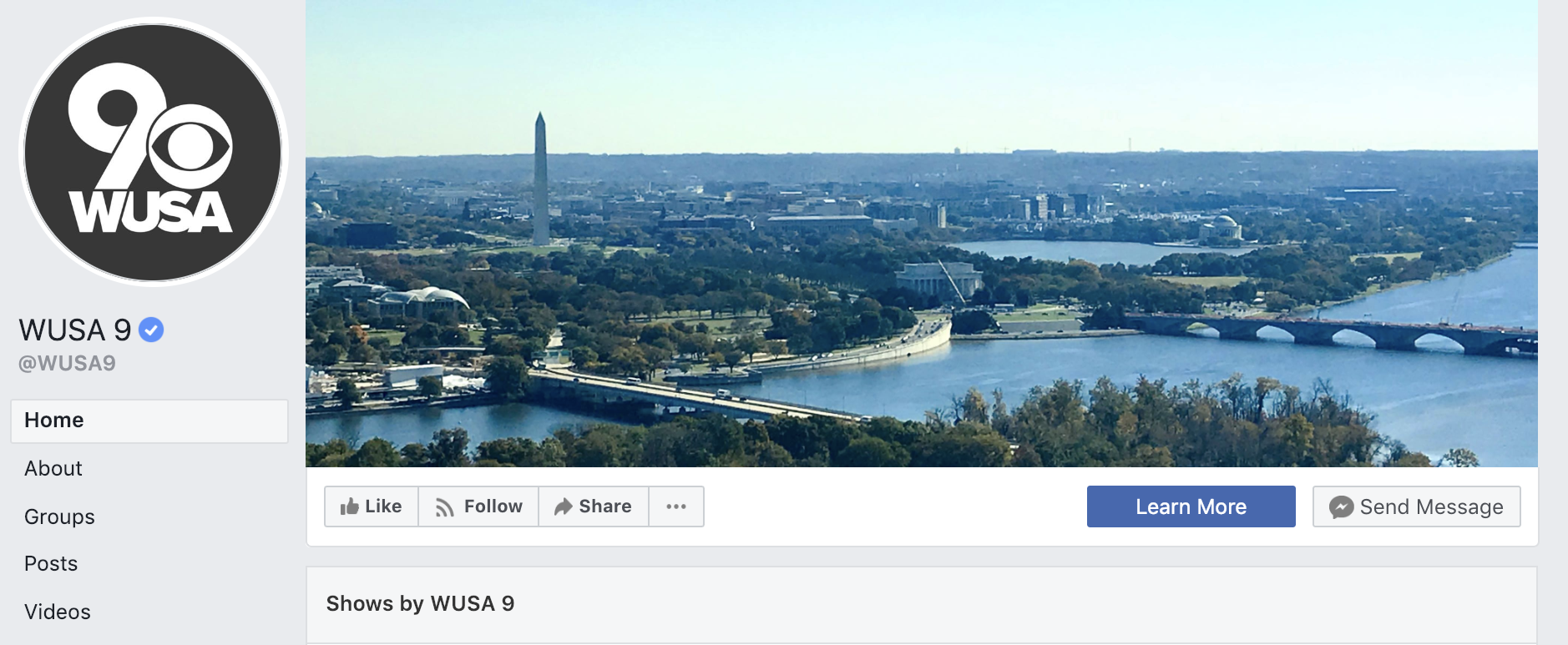Open the Washington skyline cover photo

pos(922,233)
